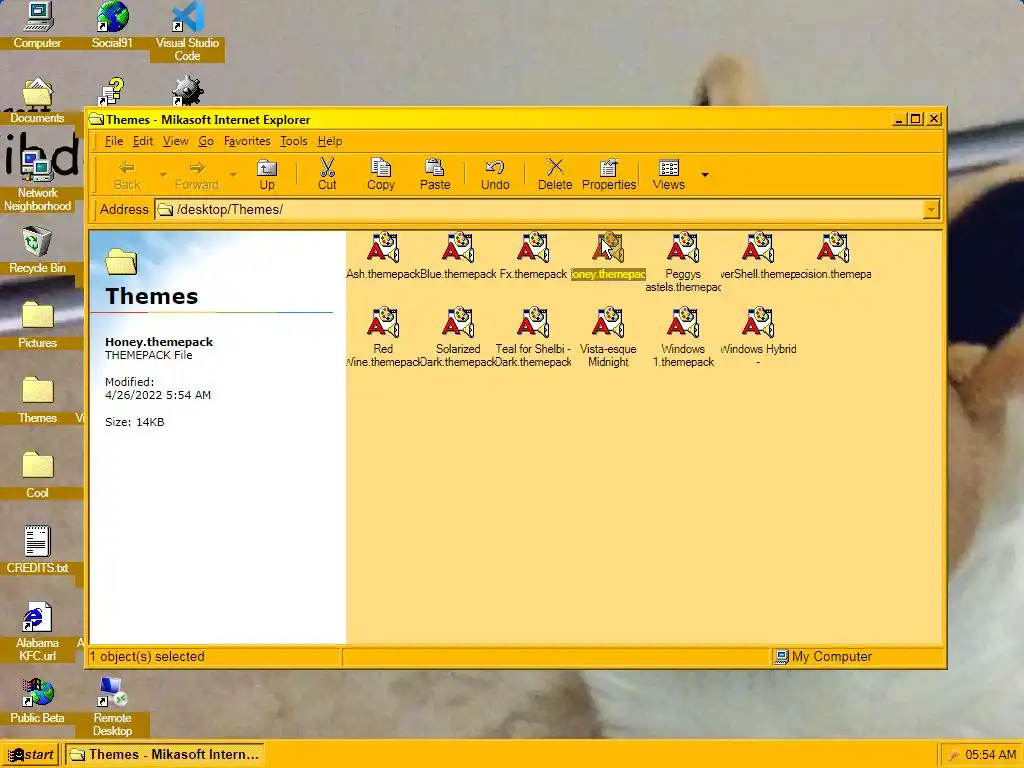Open the Edit menu
This screenshot has height=768, width=1024.
[x=143, y=141]
